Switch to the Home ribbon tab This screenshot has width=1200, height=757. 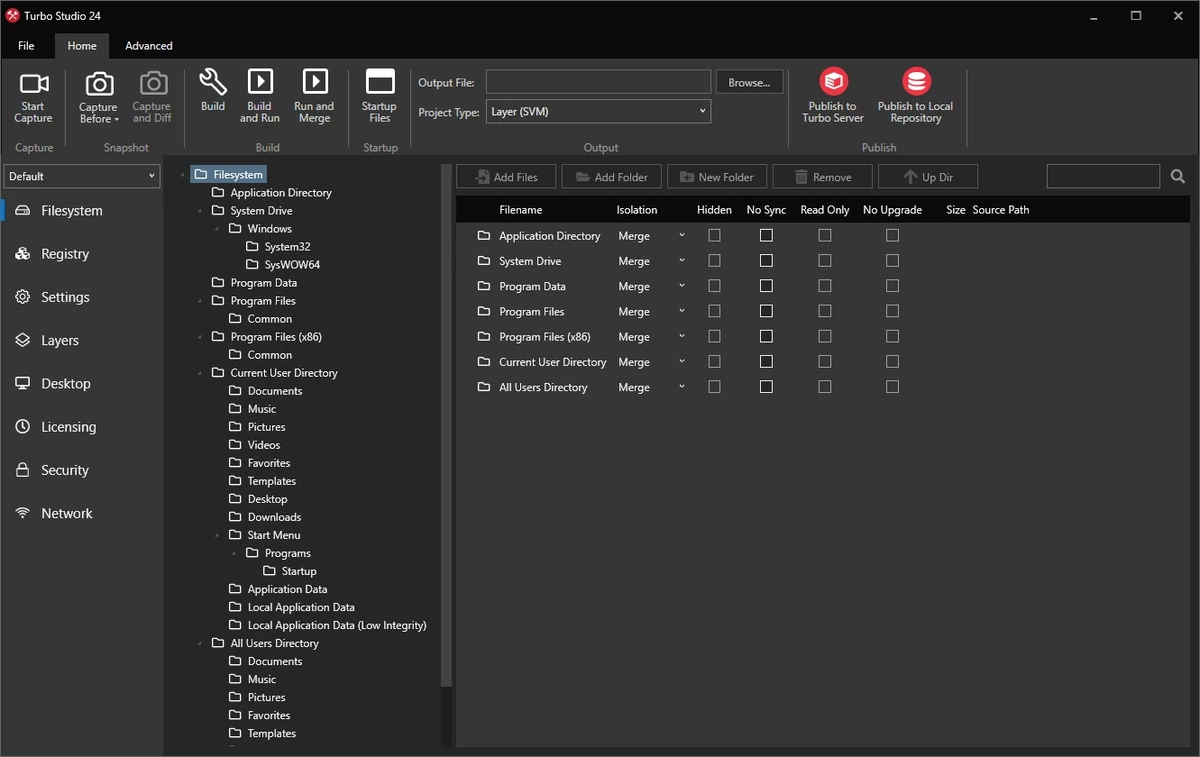(x=82, y=46)
